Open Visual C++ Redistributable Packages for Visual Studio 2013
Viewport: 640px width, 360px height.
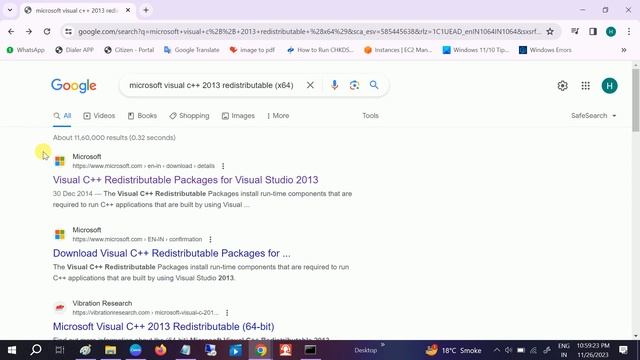coord(185,180)
